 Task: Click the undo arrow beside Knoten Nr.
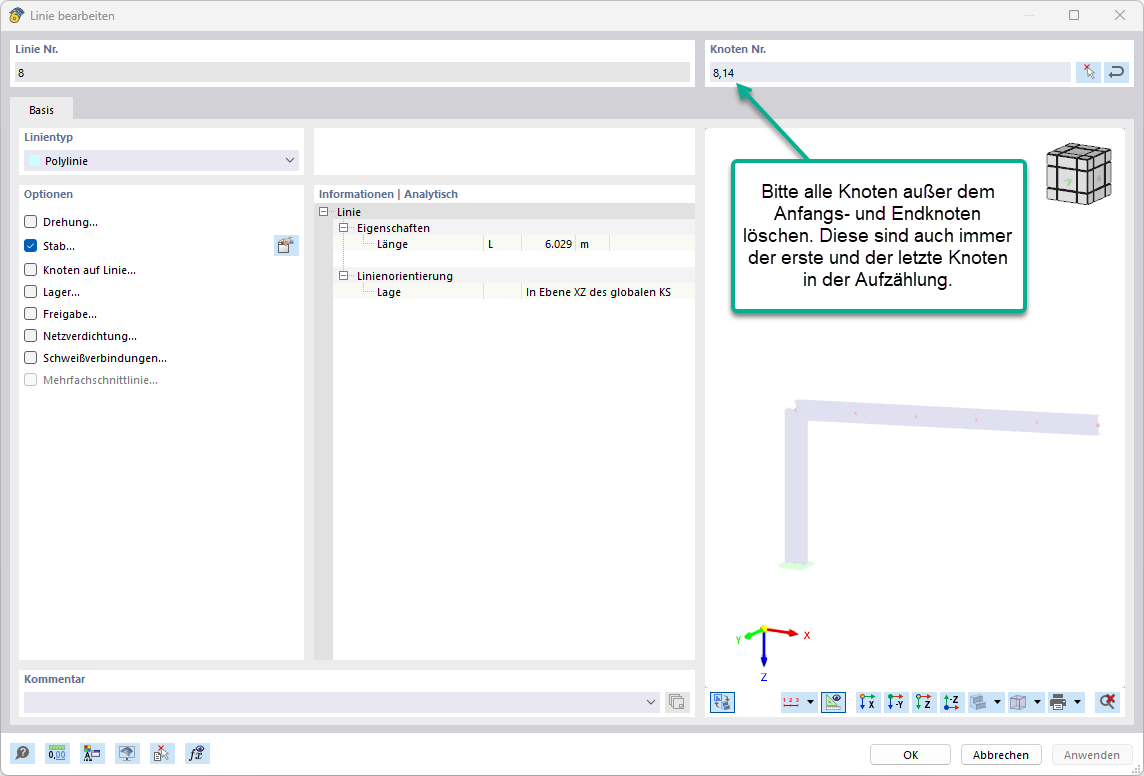click(x=1117, y=72)
